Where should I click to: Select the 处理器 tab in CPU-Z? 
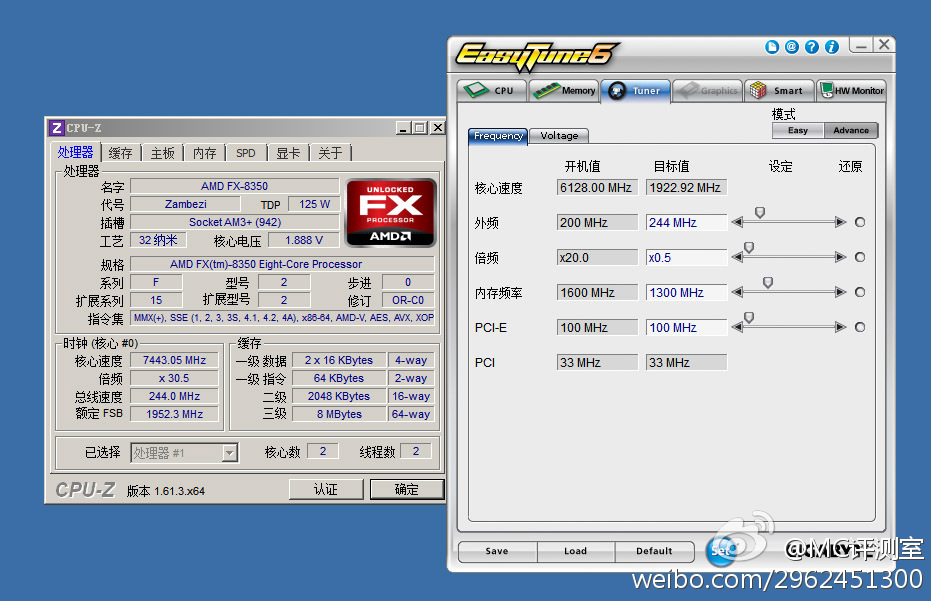click(x=75, y=153)
